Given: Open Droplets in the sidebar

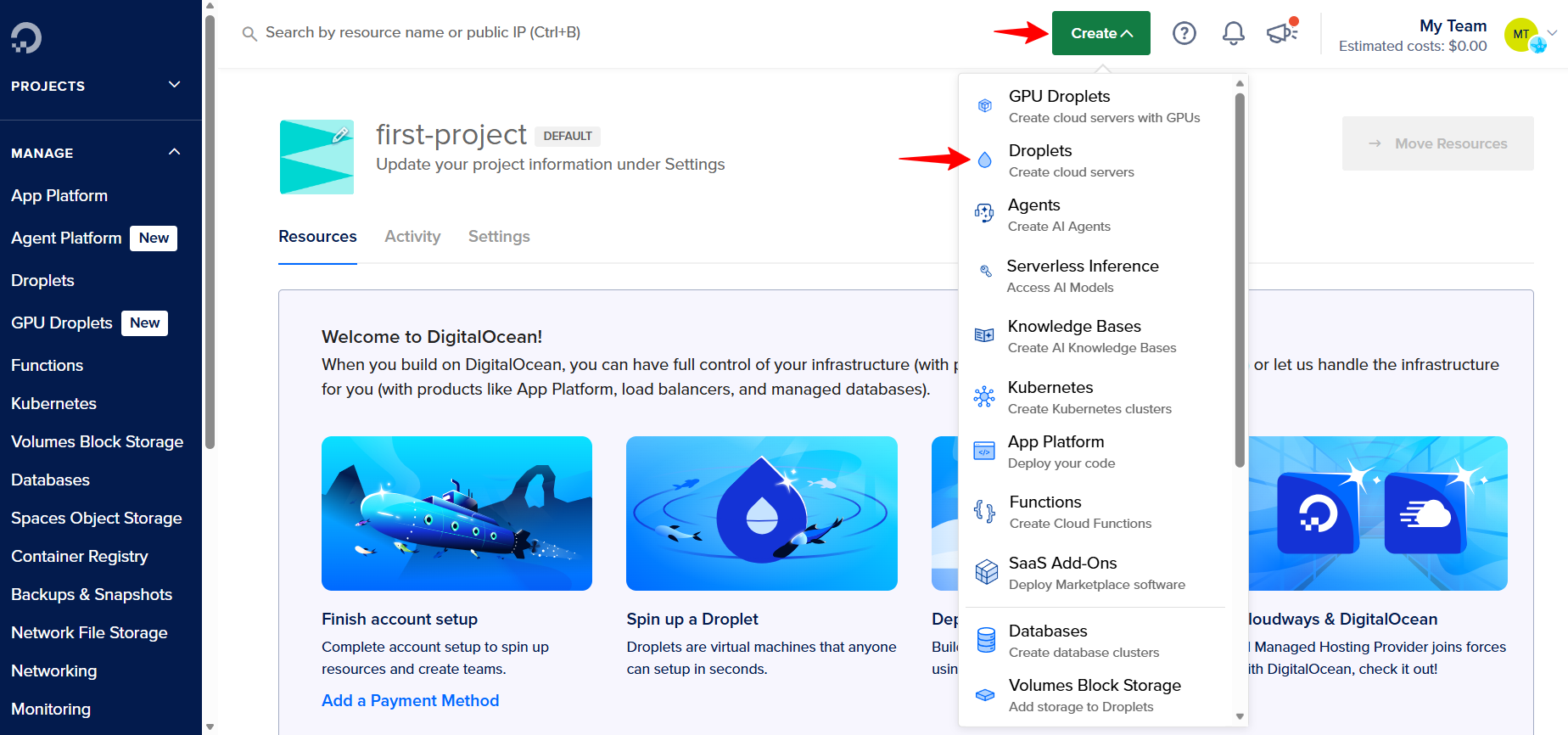Looking at the screenshot, I should click(x=42, y=280).
